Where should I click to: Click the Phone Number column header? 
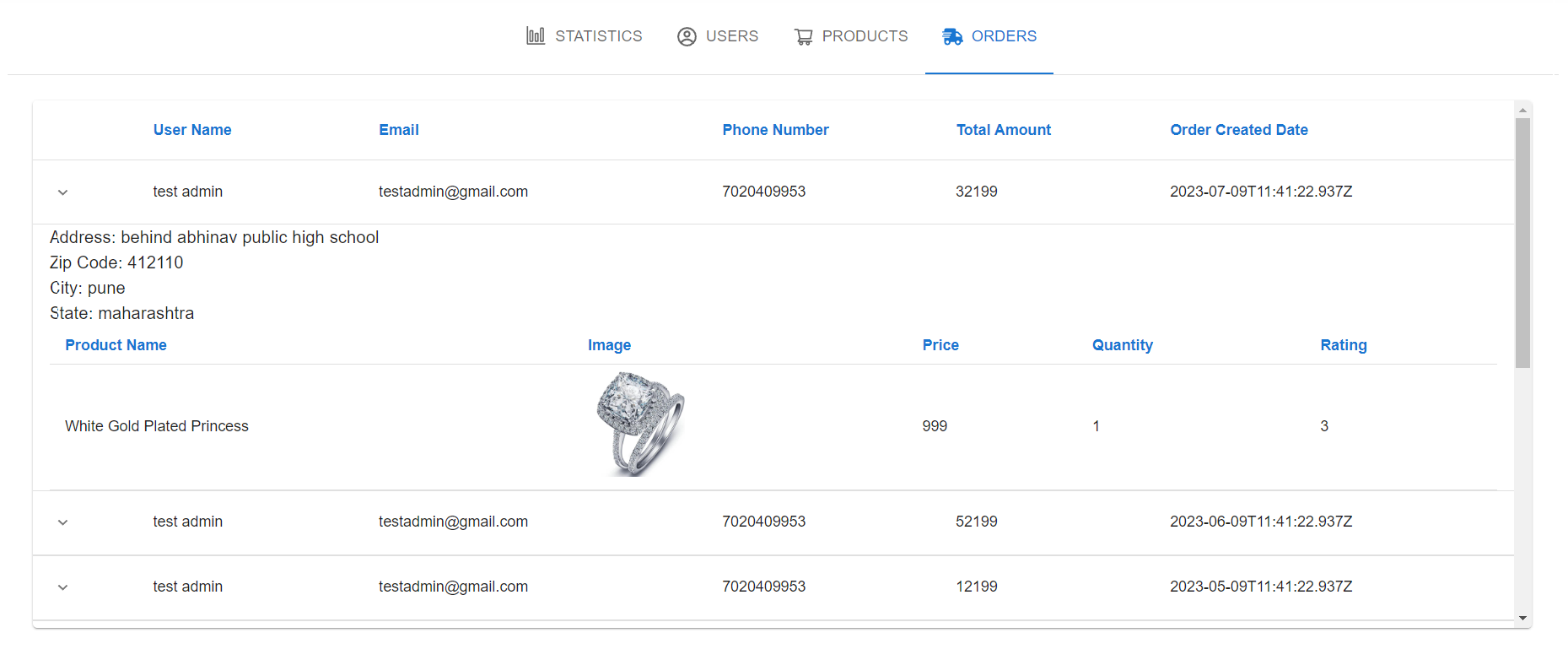775,130
